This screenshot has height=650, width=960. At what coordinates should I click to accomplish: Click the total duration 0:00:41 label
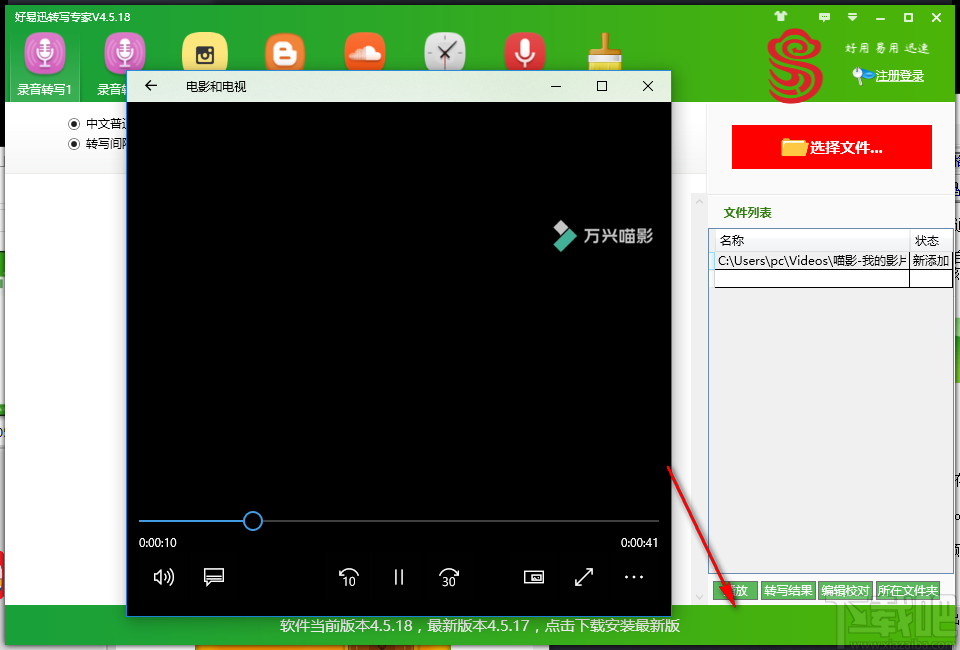click(639, 543)
